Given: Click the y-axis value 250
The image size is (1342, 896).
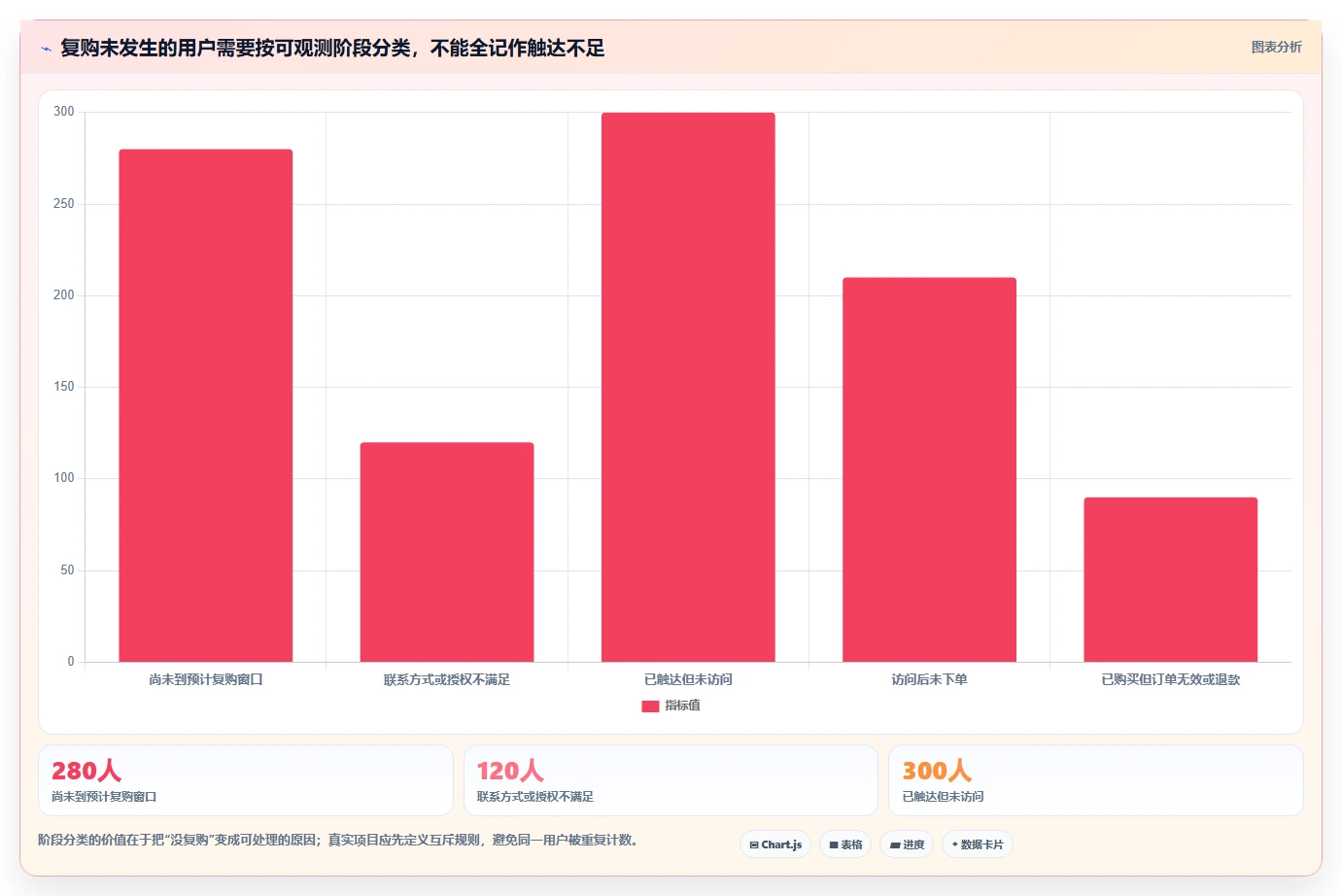Looking at the screenshot, I should 64,204.
